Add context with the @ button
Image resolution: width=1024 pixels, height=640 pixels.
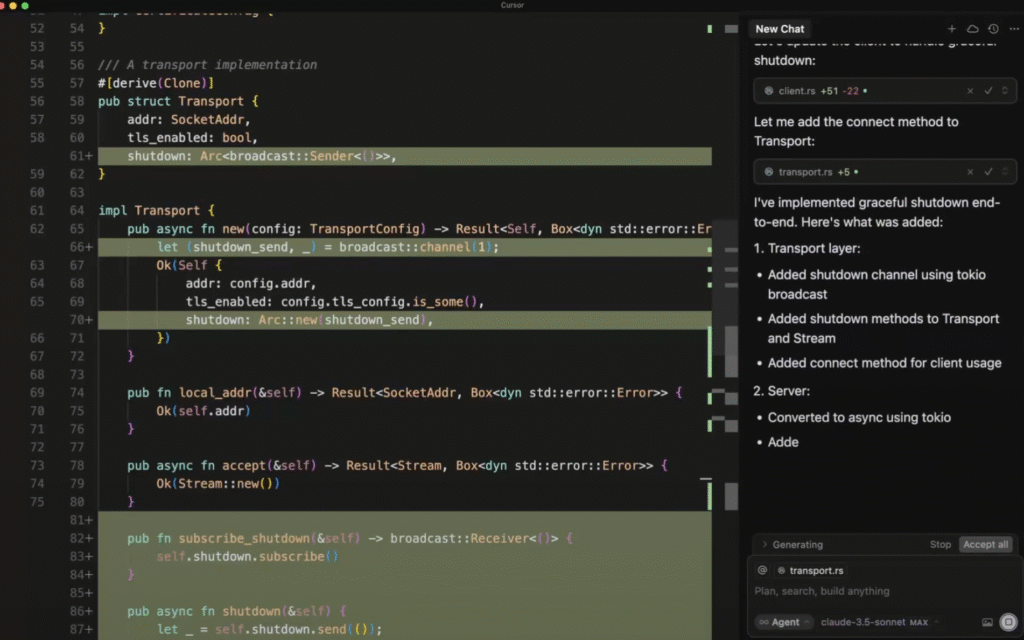[x=762, y=570]
